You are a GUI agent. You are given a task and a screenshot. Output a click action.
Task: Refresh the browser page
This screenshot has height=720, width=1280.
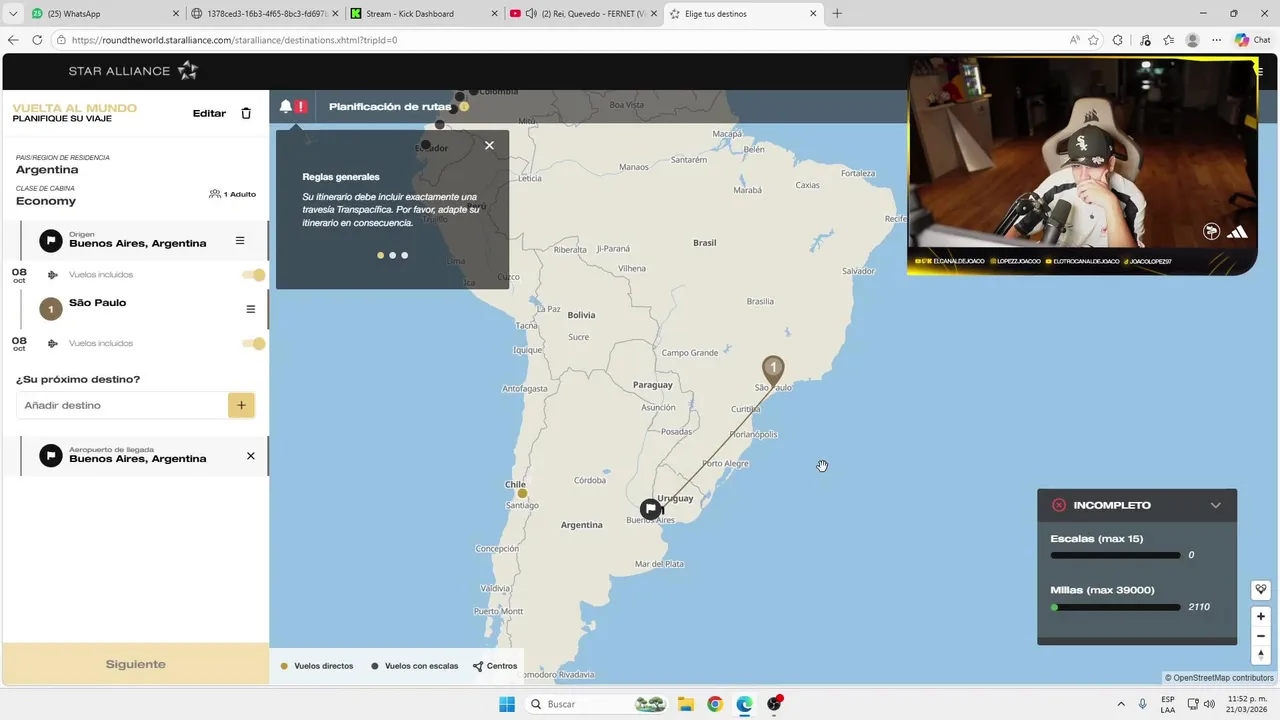point(37,40)
